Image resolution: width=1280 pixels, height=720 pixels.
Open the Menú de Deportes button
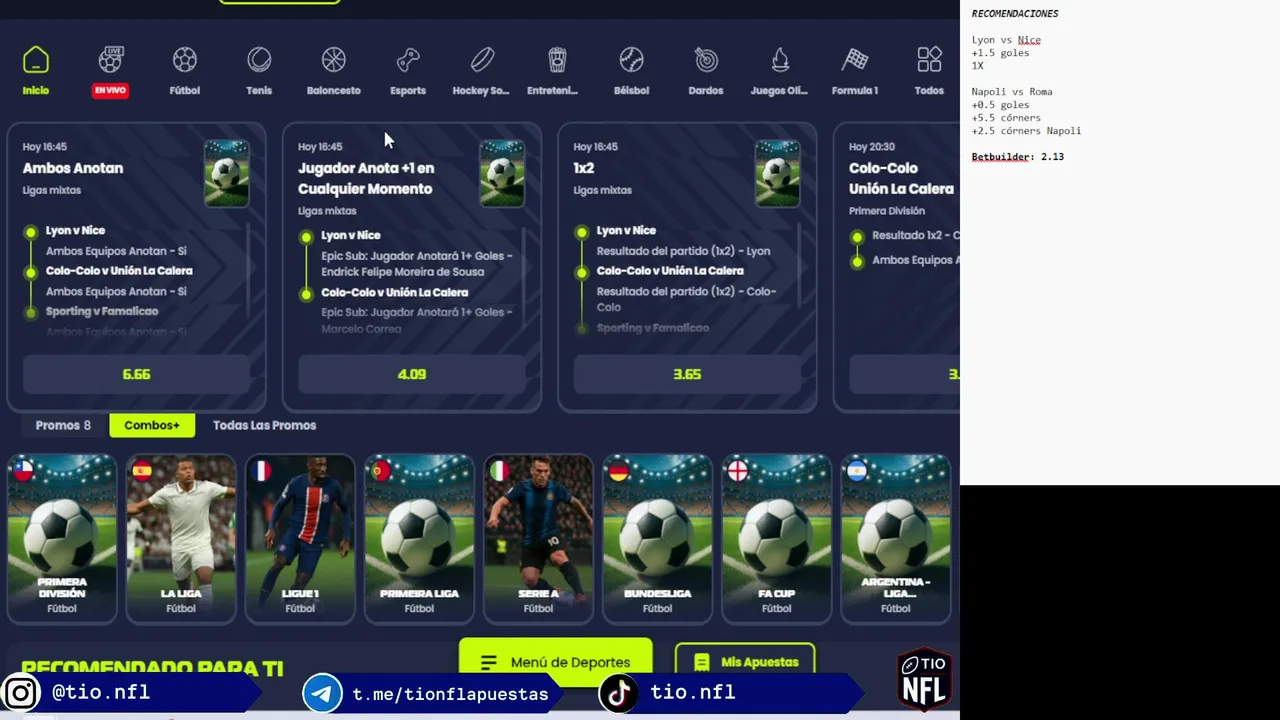(x=556, y=661)
